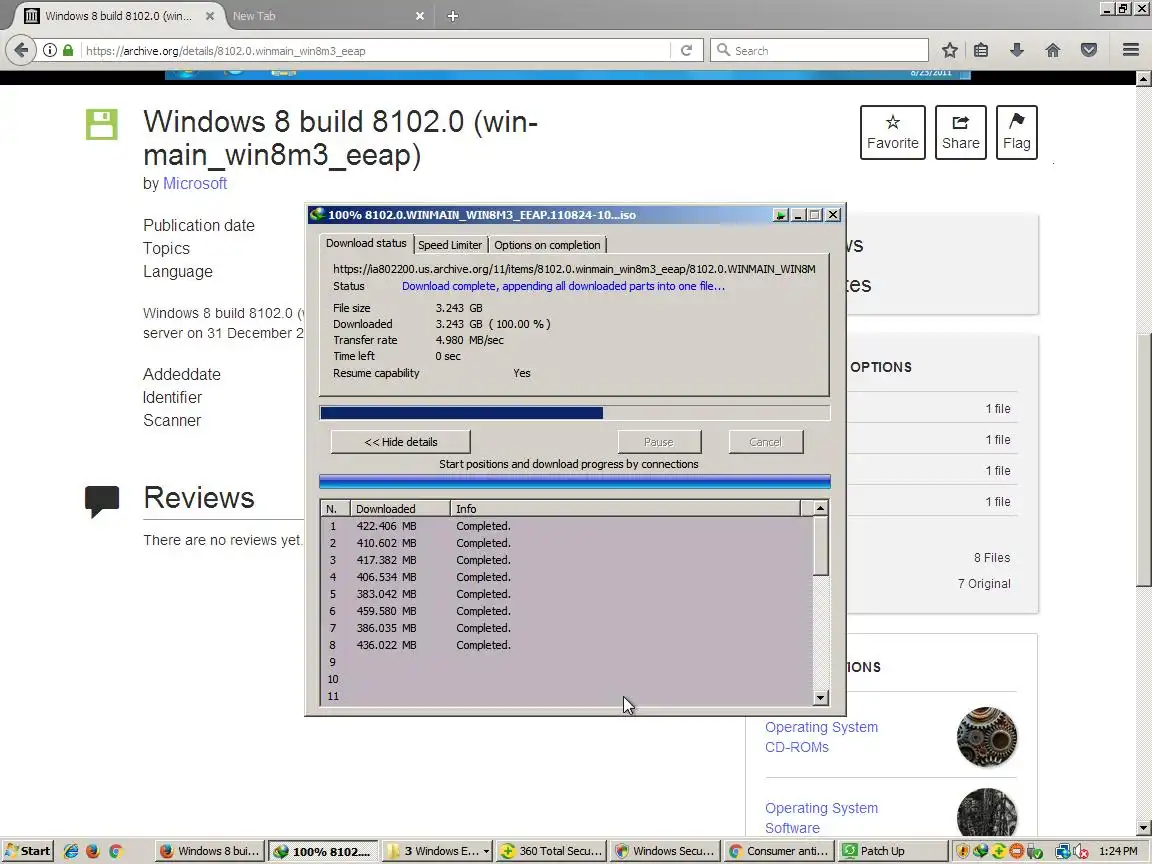
Task: Click the software floppy disk icon beside title
Action: point(101,124)
